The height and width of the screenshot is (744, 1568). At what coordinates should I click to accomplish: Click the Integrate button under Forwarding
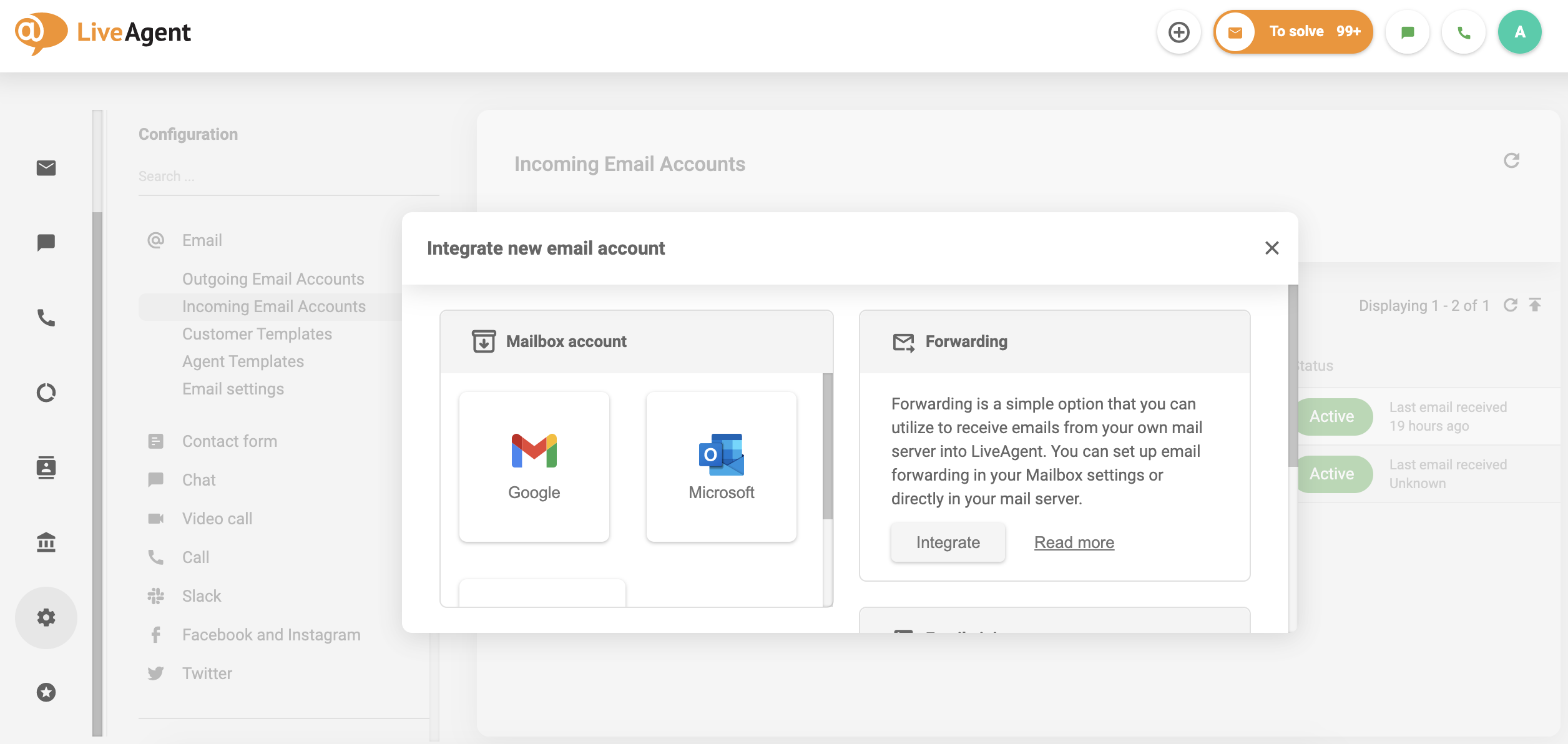point(948,542)
